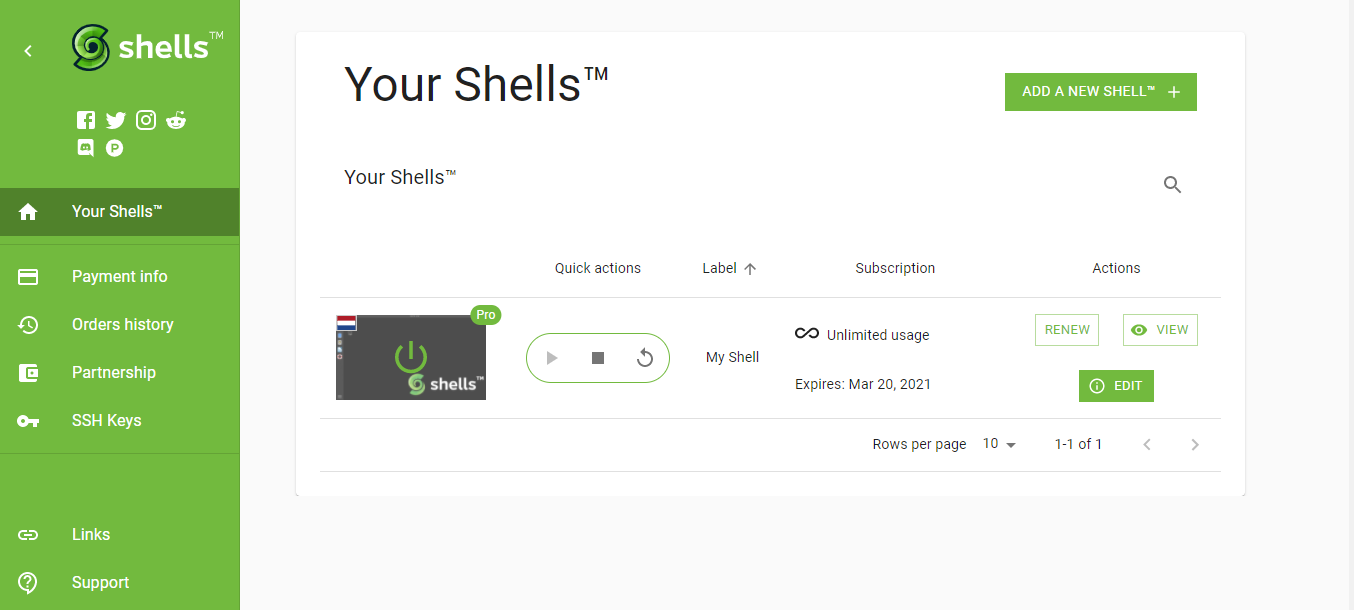The width and height of the screenshot is (1354, 610).
Task: Click the Reddit icon
Action: (x=175, y=119)
